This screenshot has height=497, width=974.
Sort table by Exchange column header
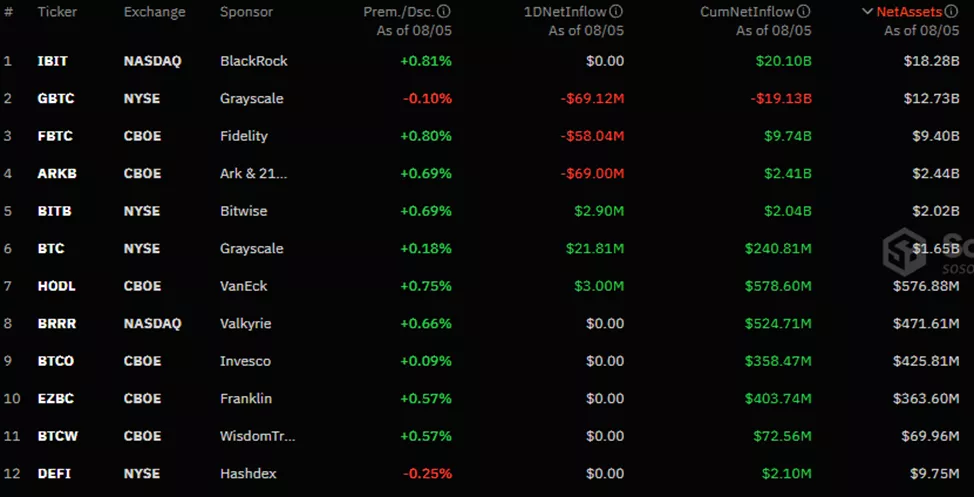tap(154, 12)
